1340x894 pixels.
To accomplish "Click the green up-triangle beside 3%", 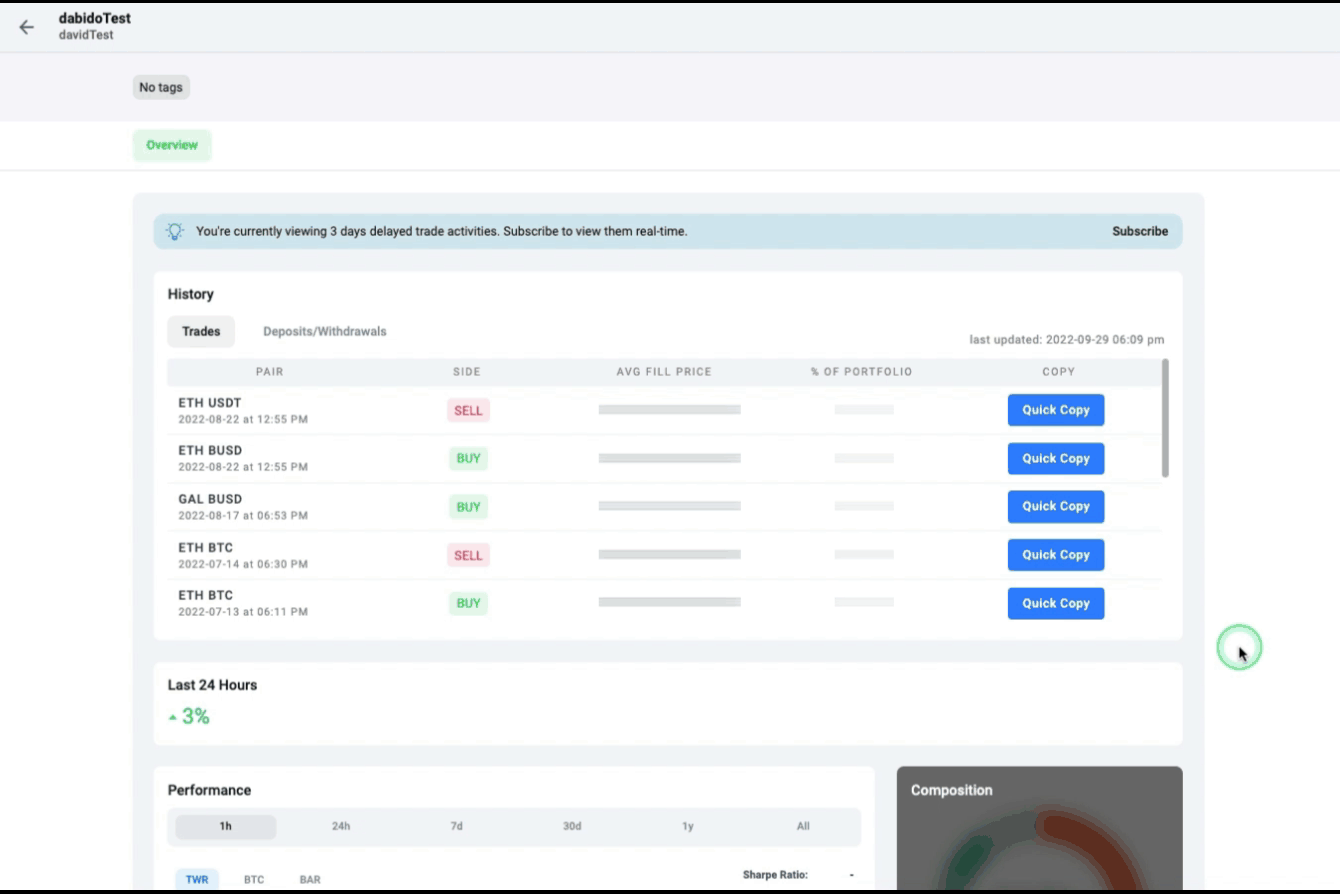I will pos(173,717).
